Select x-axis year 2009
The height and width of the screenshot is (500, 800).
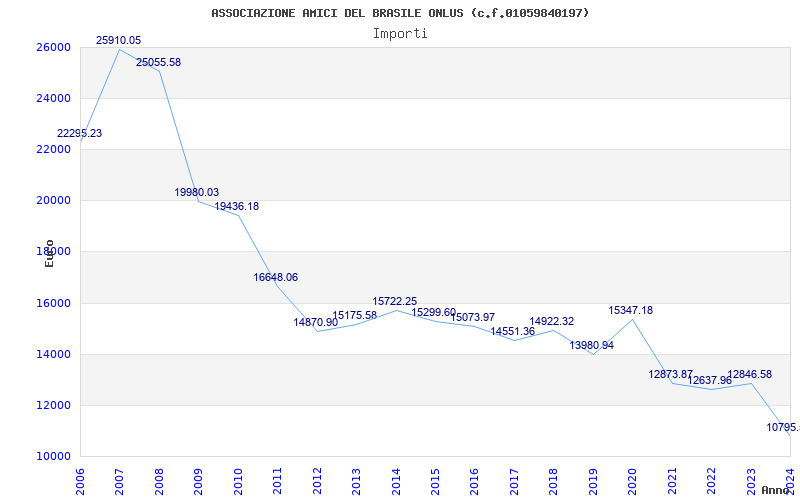coord(198,481)
